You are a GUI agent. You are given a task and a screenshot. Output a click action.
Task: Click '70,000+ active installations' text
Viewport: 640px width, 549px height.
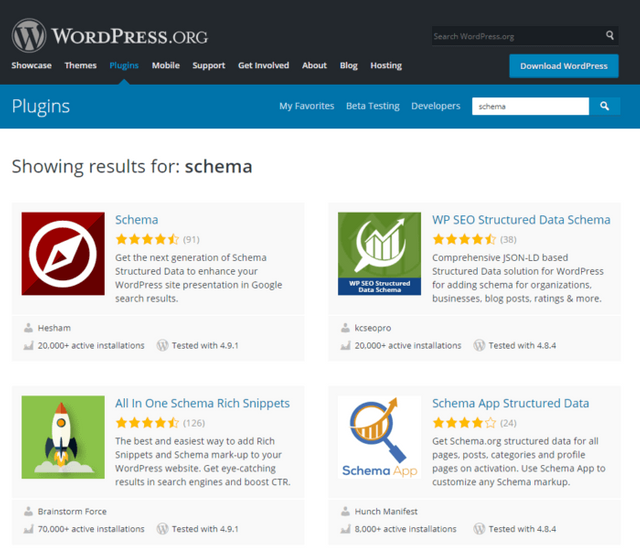[x=91, y=529]
